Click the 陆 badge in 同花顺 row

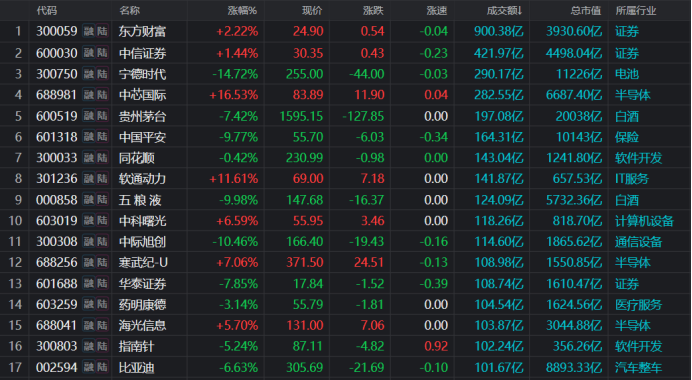pyautogui.click(x=102, y=158)
